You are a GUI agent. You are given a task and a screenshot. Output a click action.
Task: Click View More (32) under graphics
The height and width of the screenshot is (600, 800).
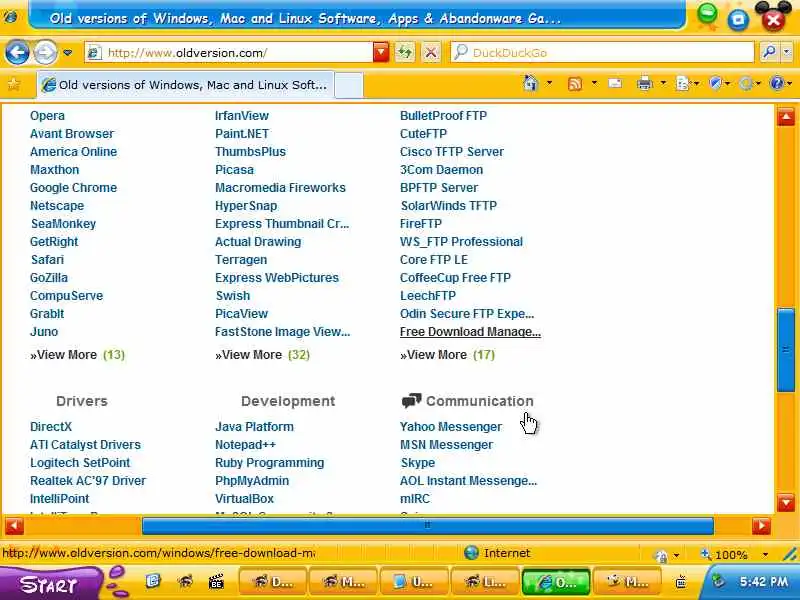click(262, 355)
